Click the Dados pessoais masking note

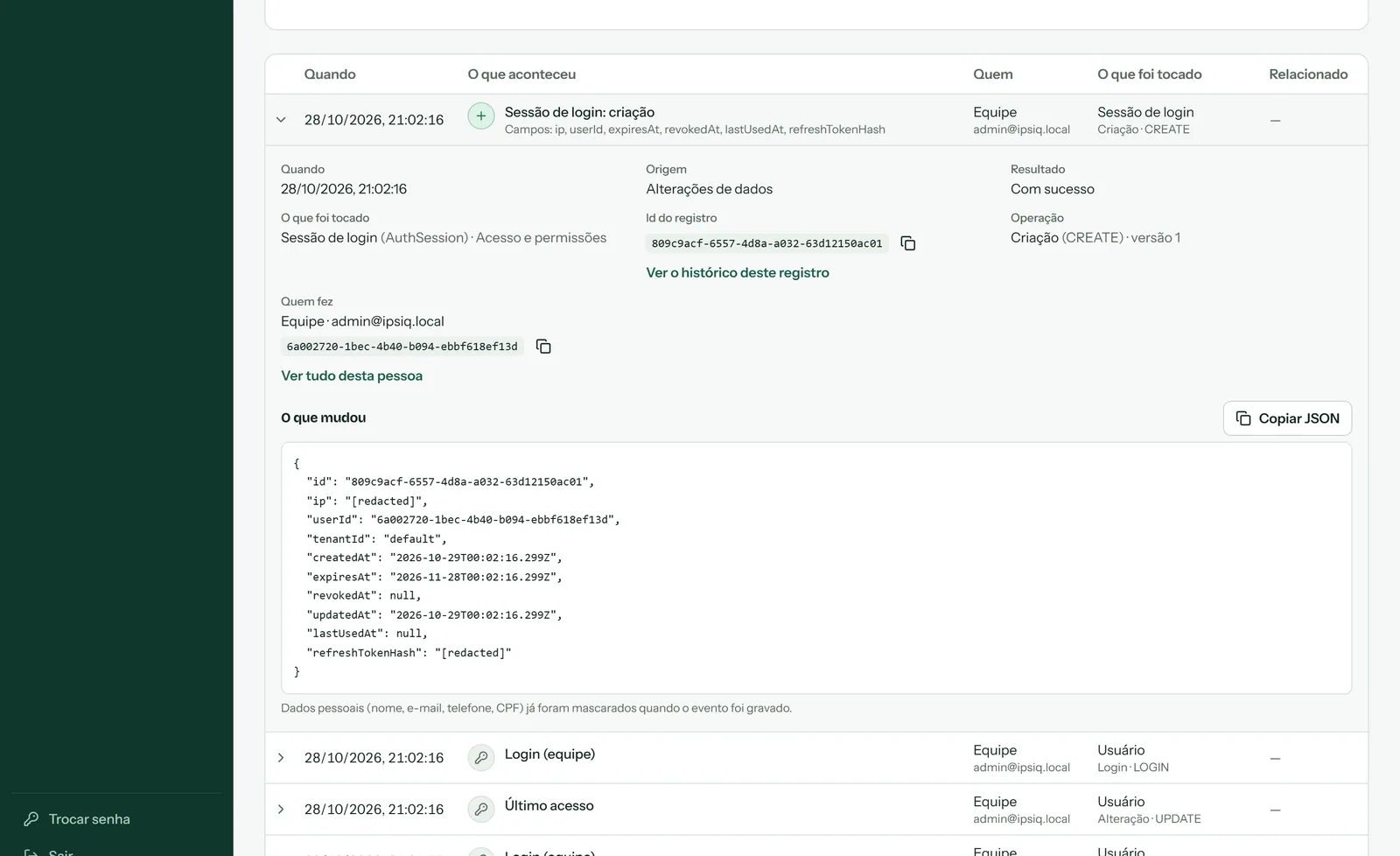pyautogui.click(x=536, y=708)
